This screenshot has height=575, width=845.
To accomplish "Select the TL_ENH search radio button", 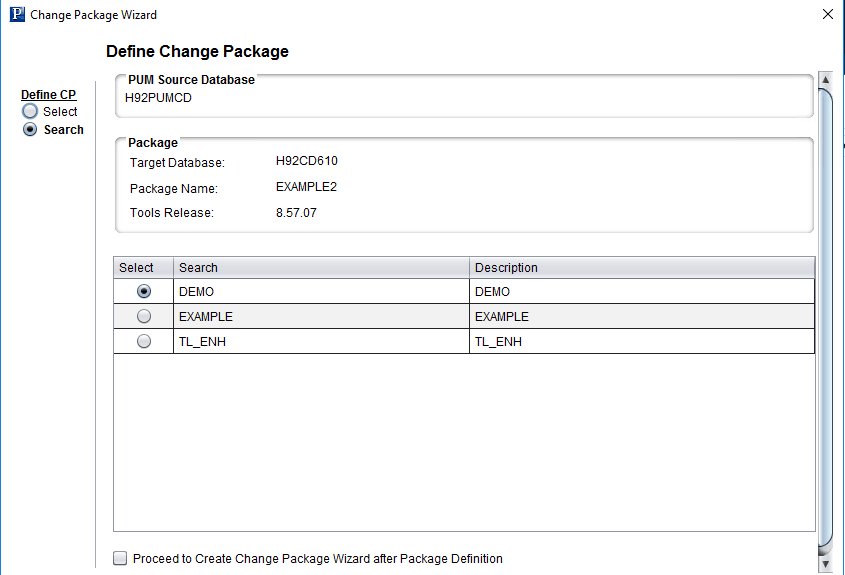I will click(144, 342).
